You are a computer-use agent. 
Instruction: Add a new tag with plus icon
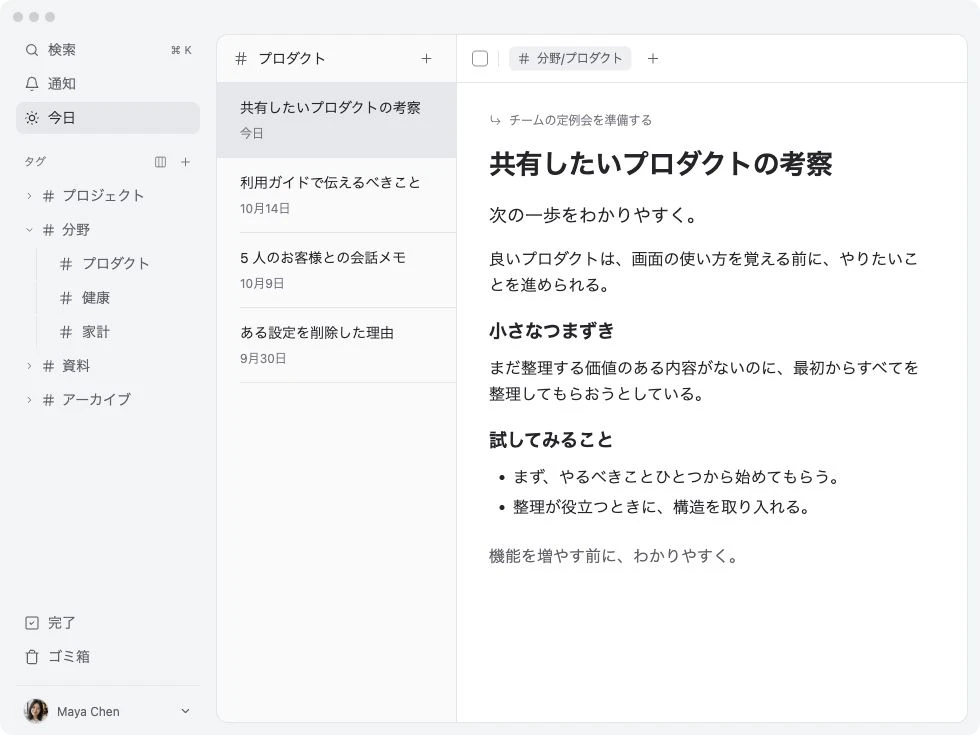[186, 162]
